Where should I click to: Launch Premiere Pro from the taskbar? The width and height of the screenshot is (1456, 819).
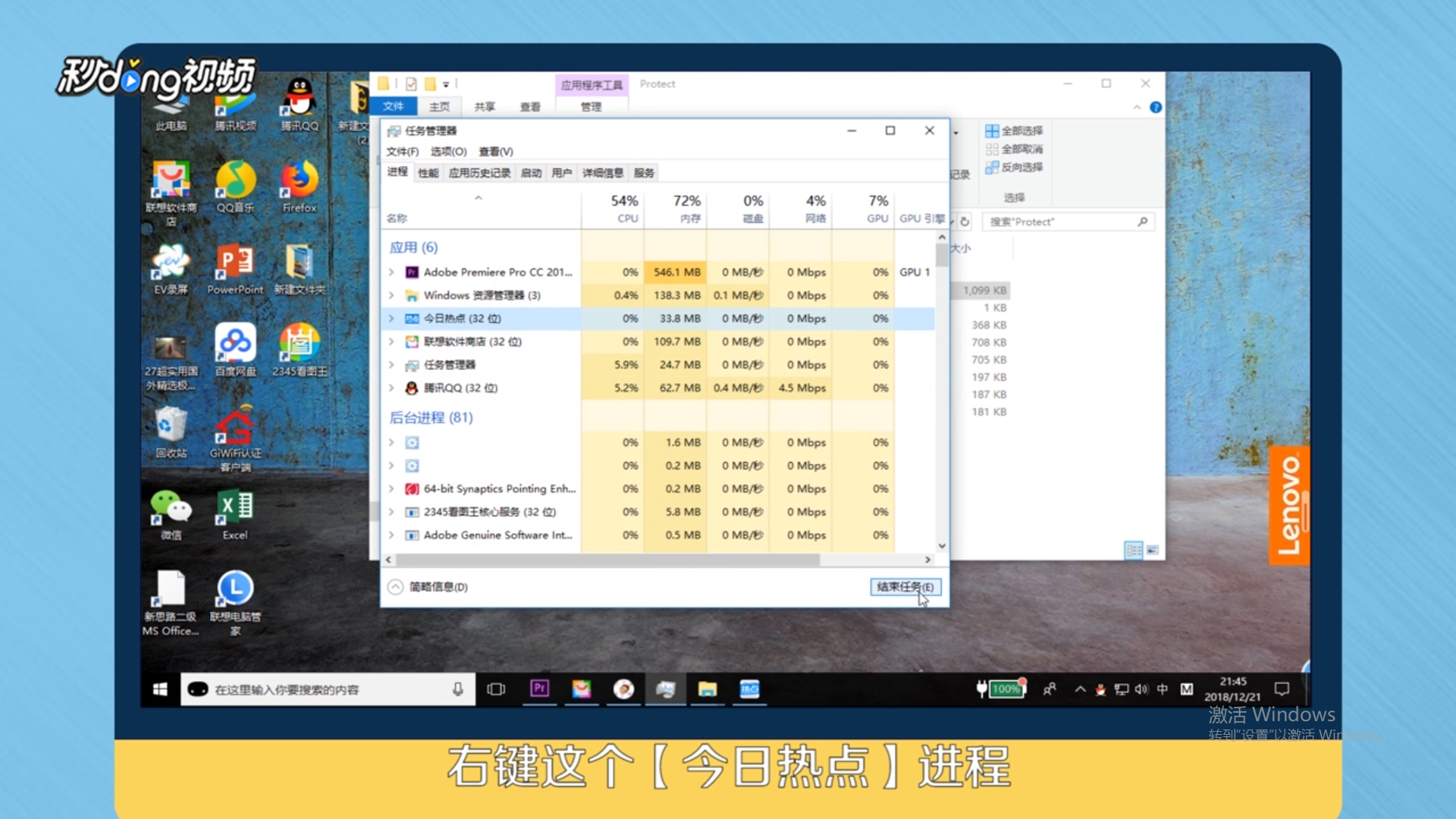click(x=539, y=689)
